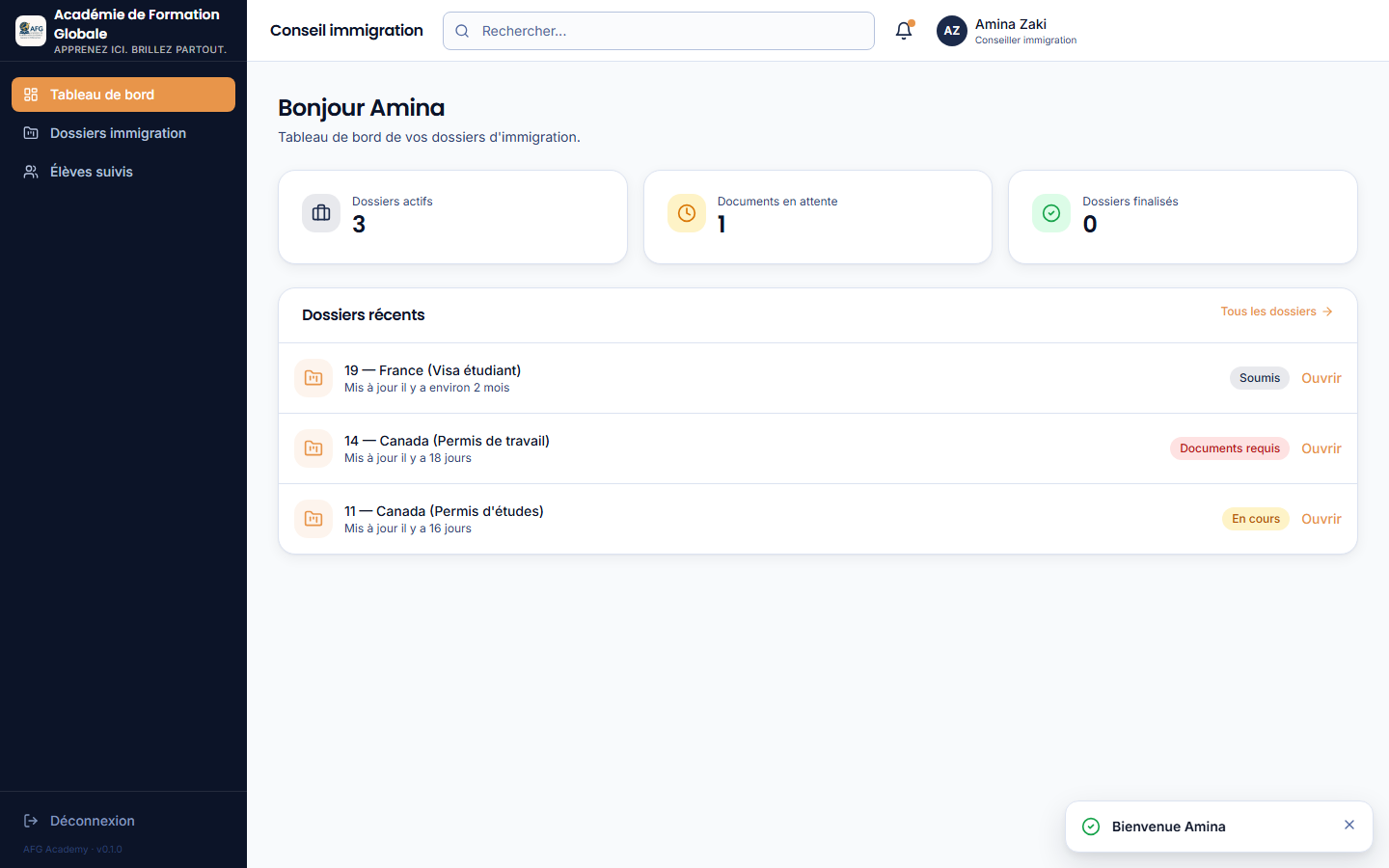Click the Académie de Formation Globale title
The image size is (1389, 868).
coord(137,24)
